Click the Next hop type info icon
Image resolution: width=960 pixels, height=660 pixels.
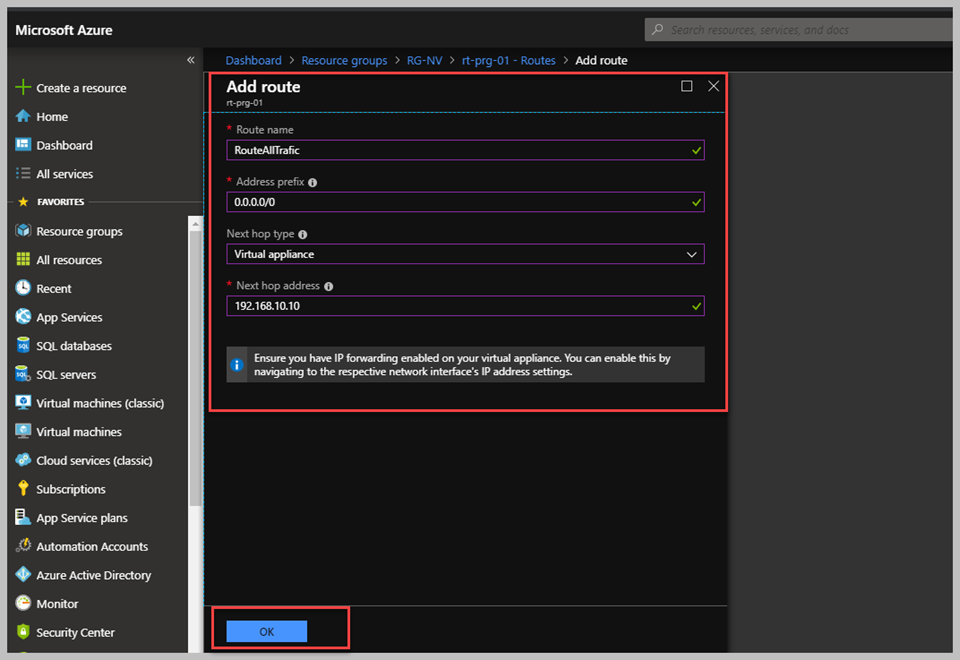click(302, 234)
